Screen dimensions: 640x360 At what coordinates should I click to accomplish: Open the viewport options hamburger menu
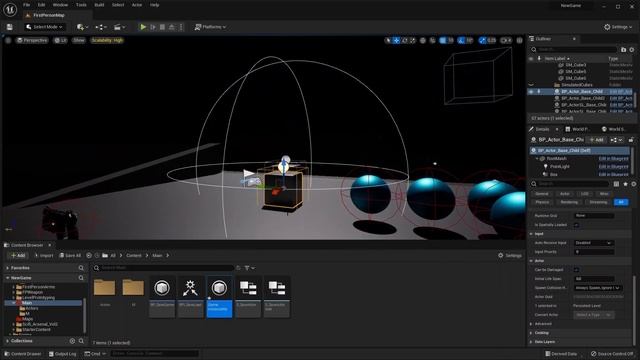point(8,40)
